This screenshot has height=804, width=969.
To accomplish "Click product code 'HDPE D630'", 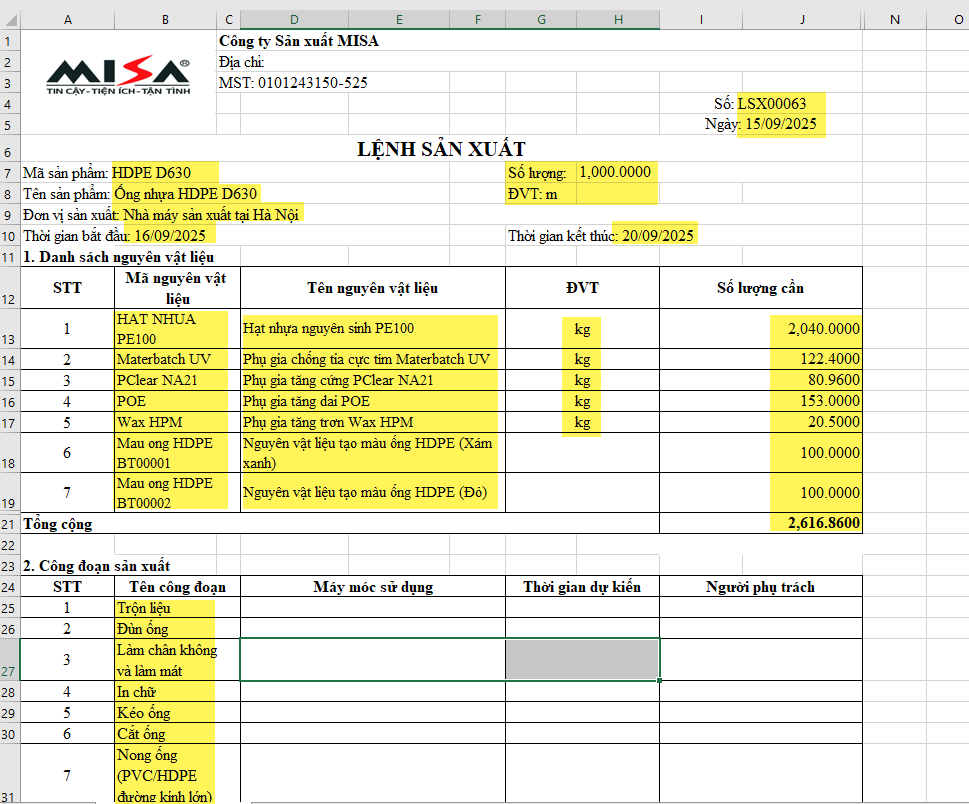I will pyautogui.click(x=151, y=172).
